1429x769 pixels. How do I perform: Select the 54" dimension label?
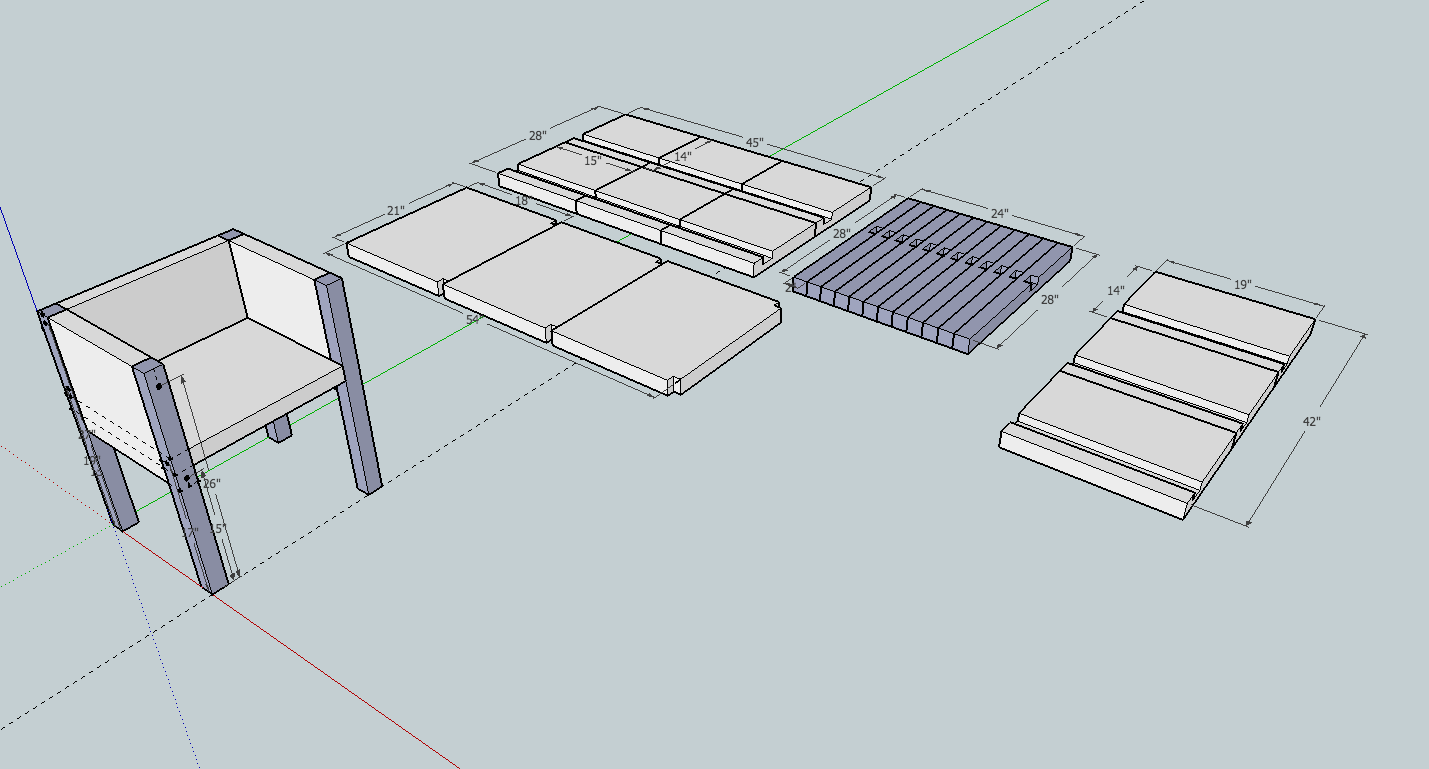click(x=474, y=320)
